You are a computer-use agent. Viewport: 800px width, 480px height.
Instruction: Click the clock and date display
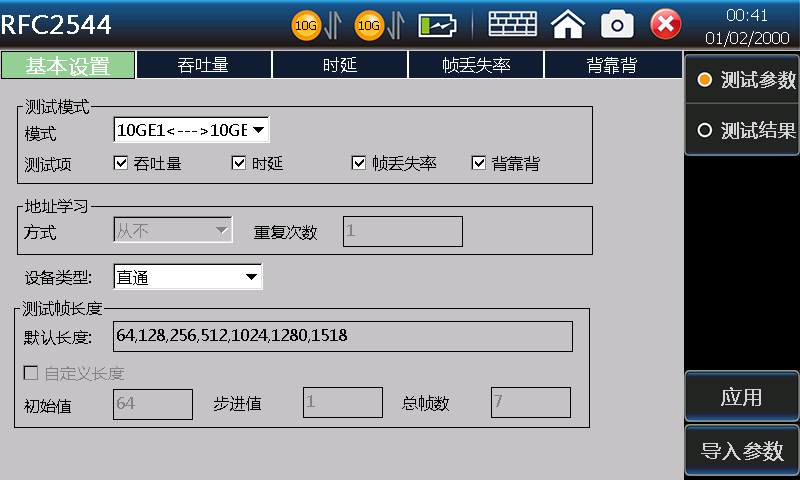747,25
